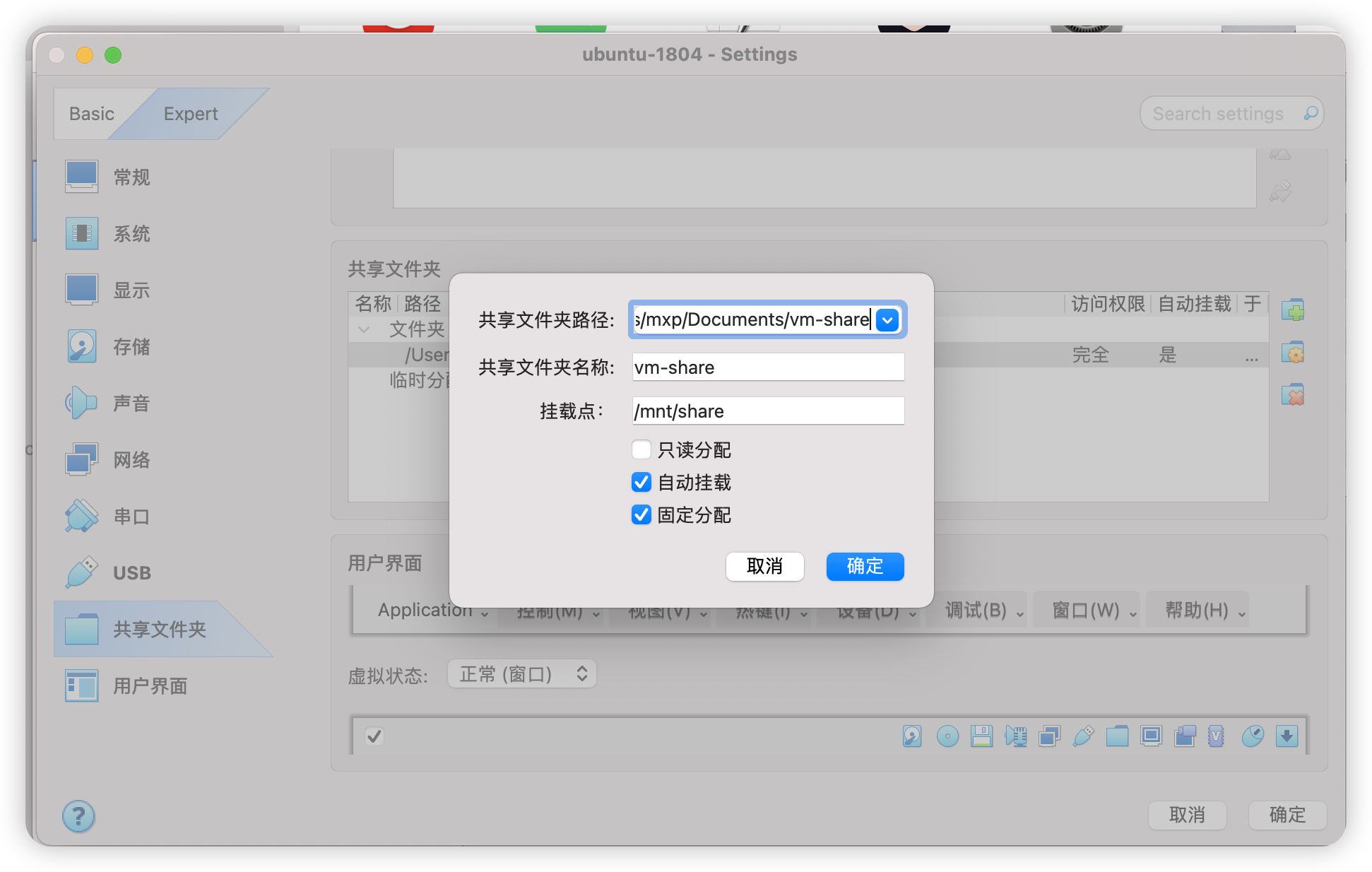
Task: Open the visual state (虚拟状态) dropdown
Action: pyautogui.click(x=522, y=674)
